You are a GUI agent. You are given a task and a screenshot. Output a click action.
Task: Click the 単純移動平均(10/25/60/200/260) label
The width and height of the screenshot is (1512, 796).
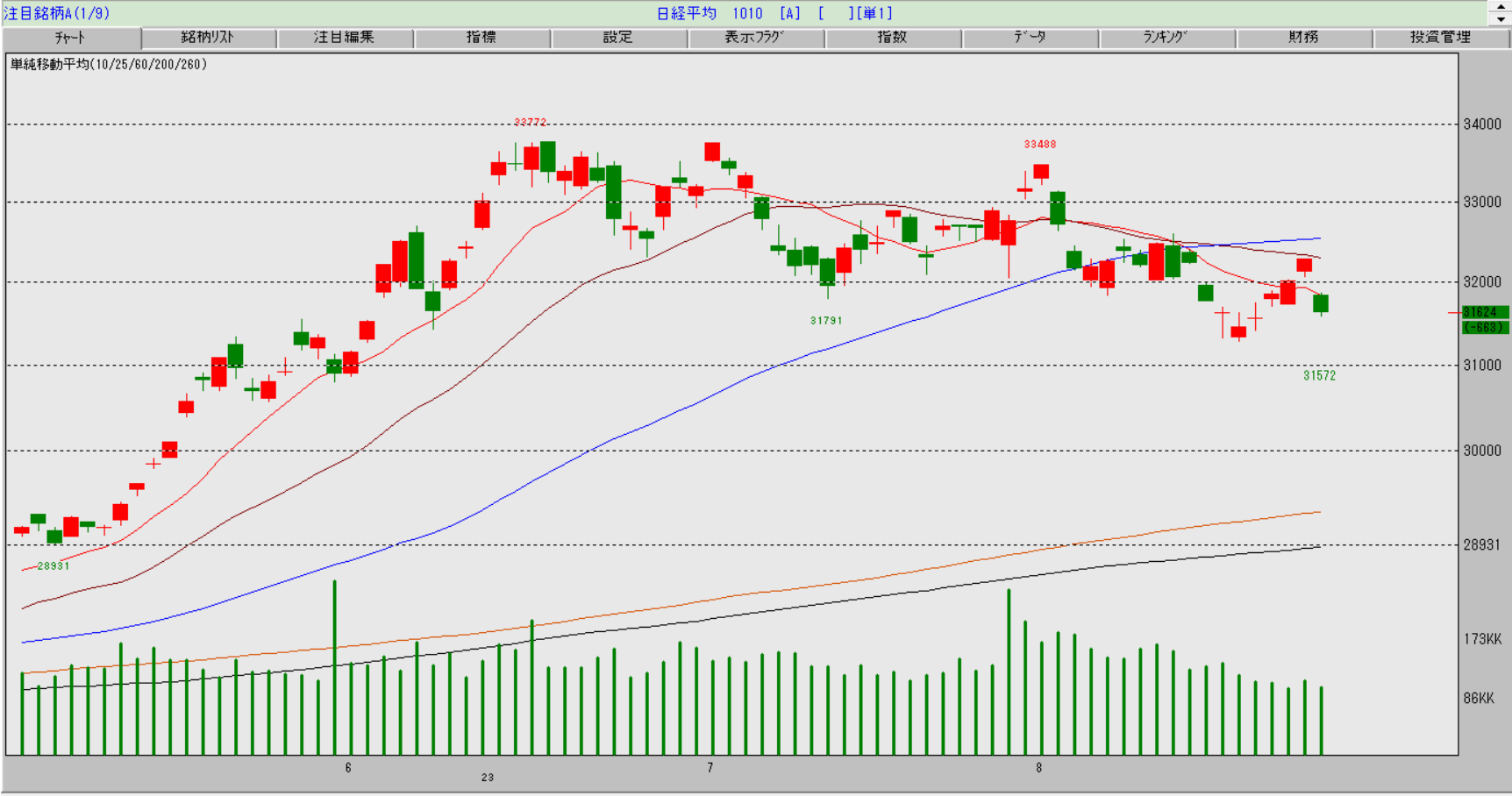[x=109, y=64]
